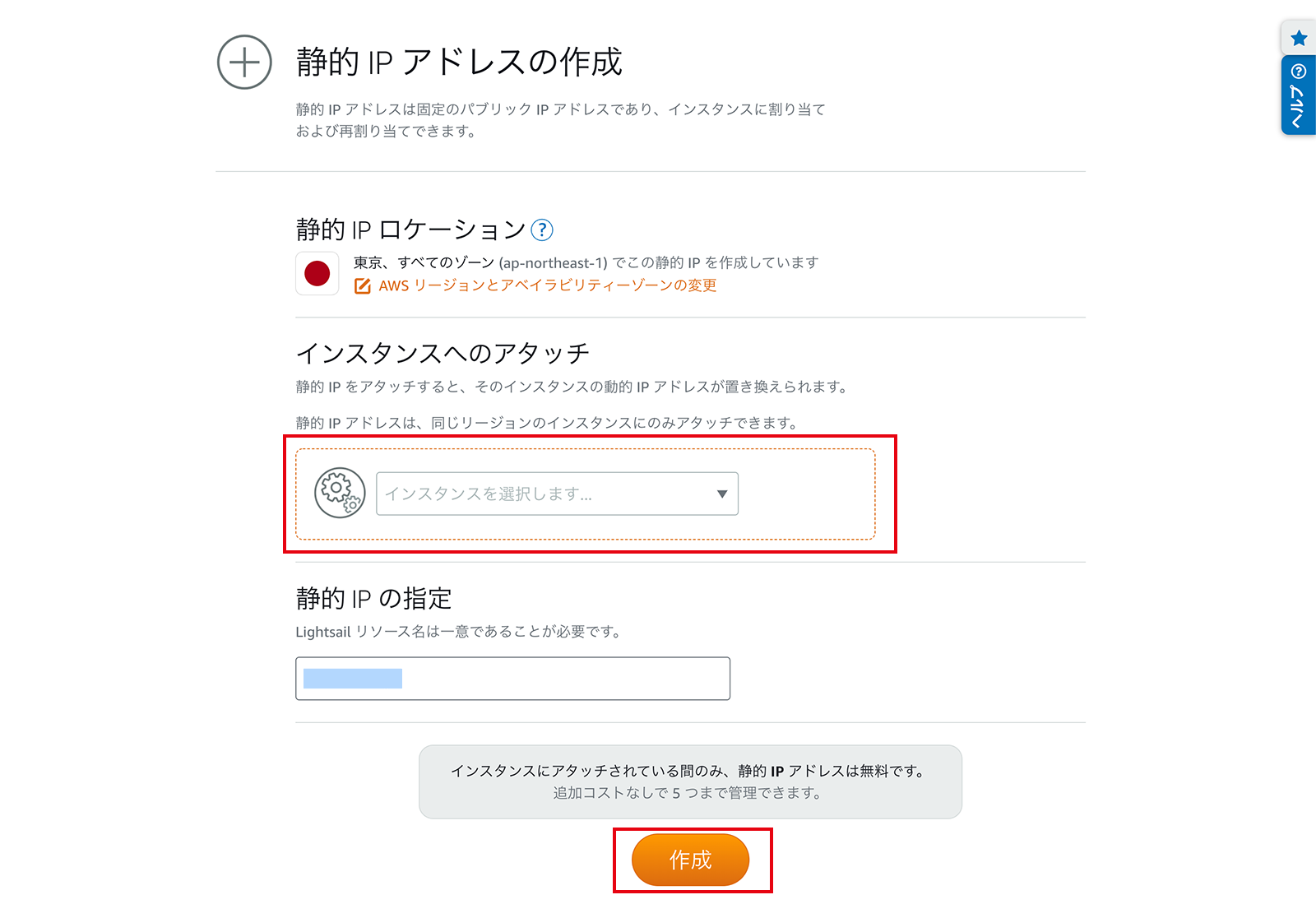The width and height of the screenshot is (1316, 918).
Task: Click the インスタンスへのアタッチ section heading
Action: tap(443, 353)
